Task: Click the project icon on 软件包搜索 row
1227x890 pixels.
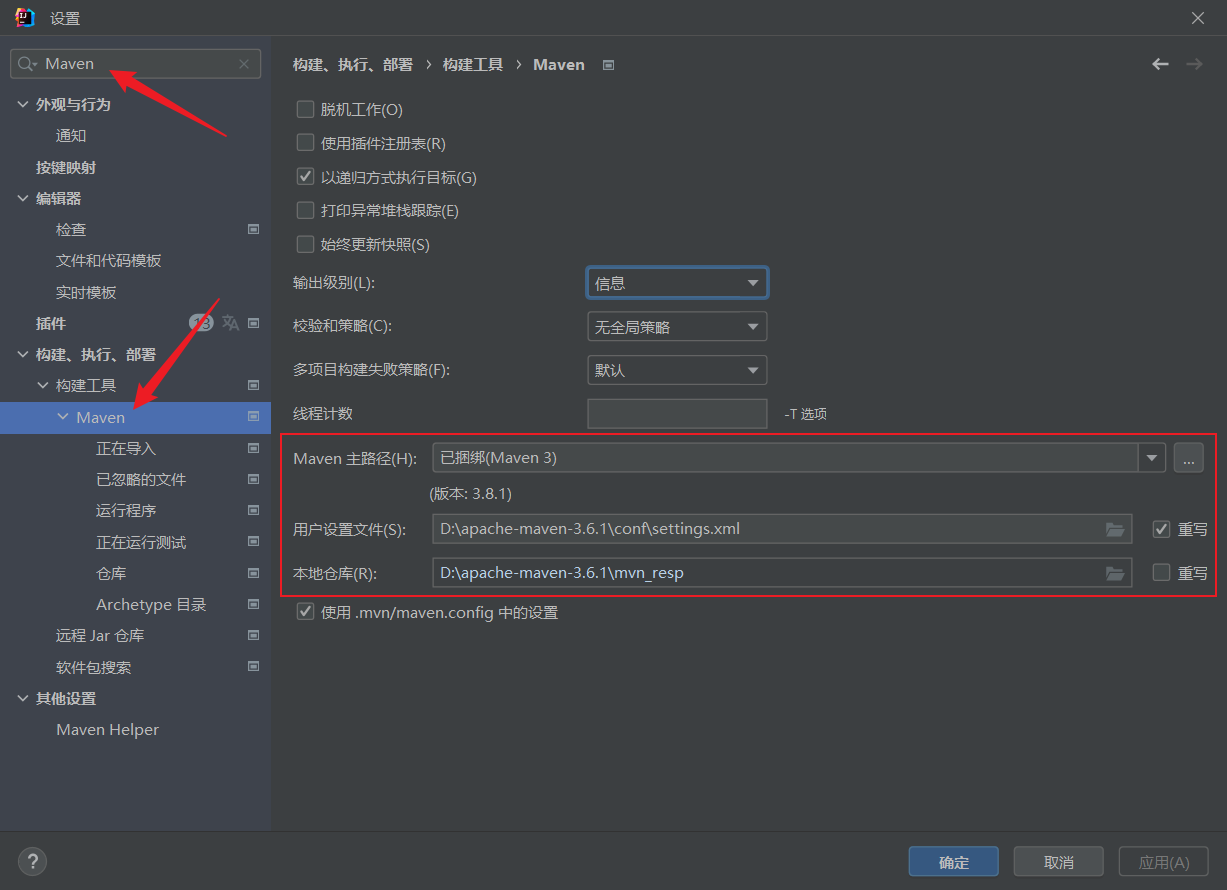Action: pos(253,667)
